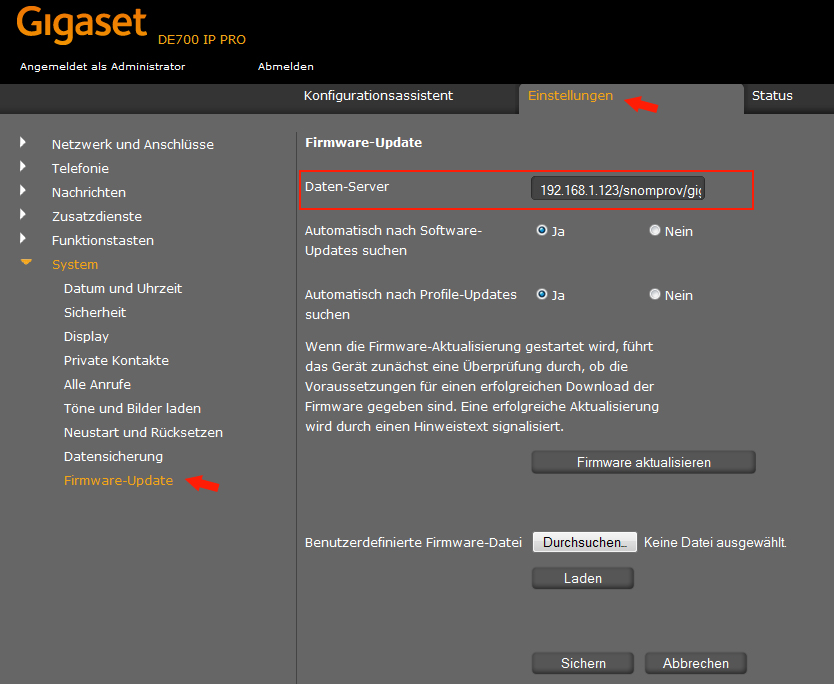This screenshot has width=834, height=684.
Task: Select Nein for automatic software updates
Action: point(655,230)
